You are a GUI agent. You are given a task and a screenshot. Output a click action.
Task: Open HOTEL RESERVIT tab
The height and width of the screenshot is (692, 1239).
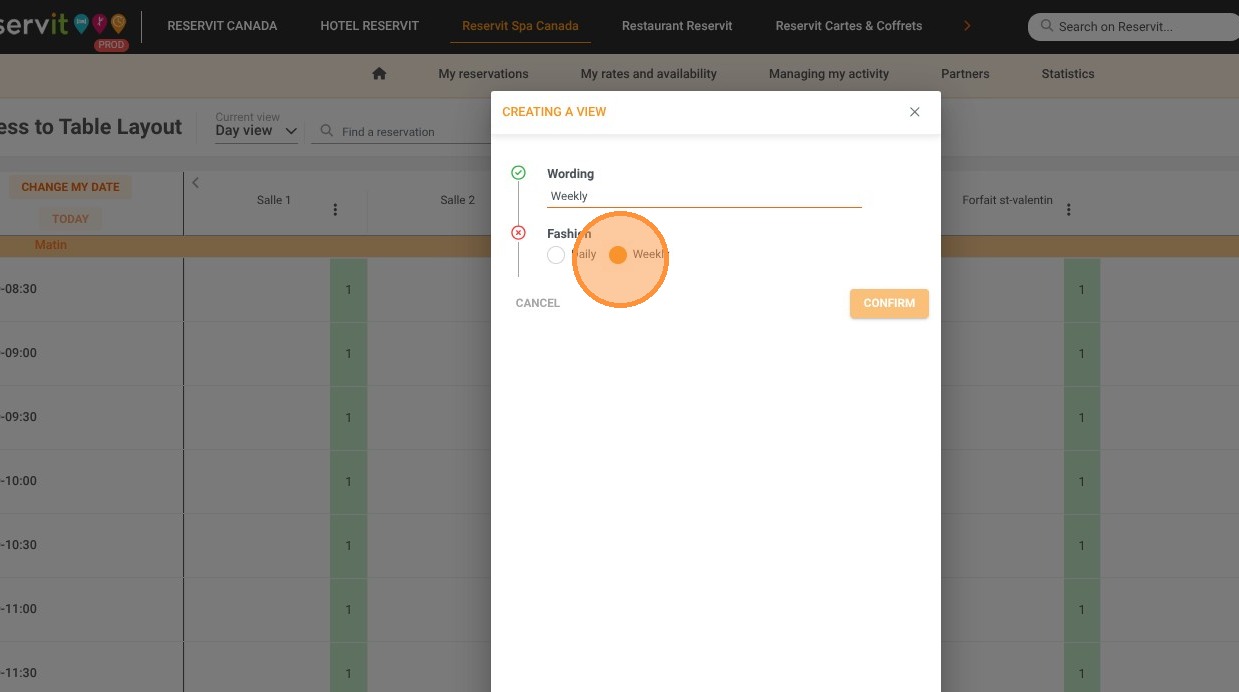pos(370,26)
